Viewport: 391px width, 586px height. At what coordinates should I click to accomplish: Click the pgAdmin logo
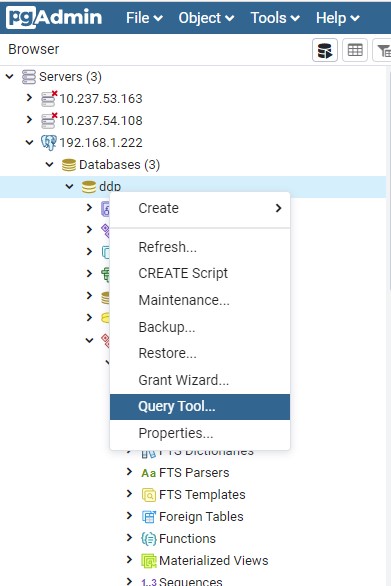pyautogui.click(x=54, y=18)
